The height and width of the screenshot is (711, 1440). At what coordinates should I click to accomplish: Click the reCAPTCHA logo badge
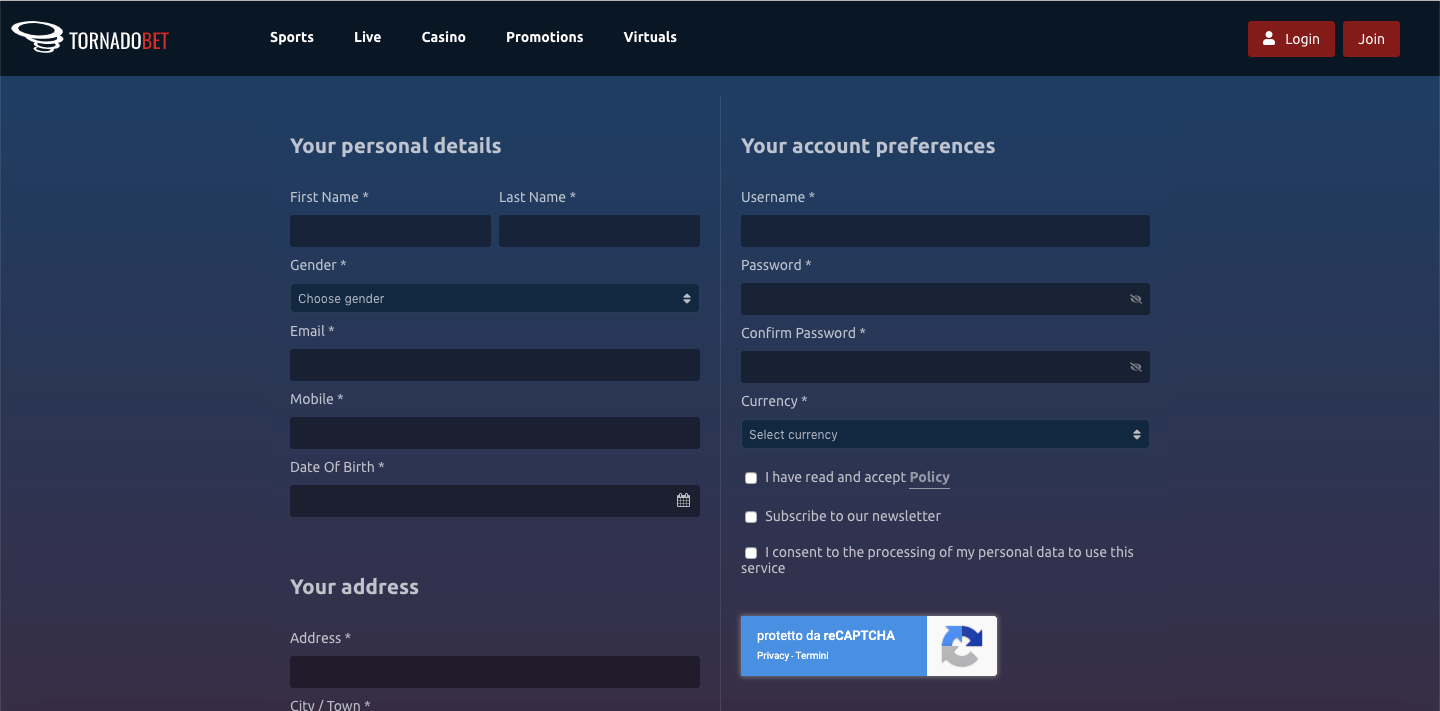click(x=961, y=646)
